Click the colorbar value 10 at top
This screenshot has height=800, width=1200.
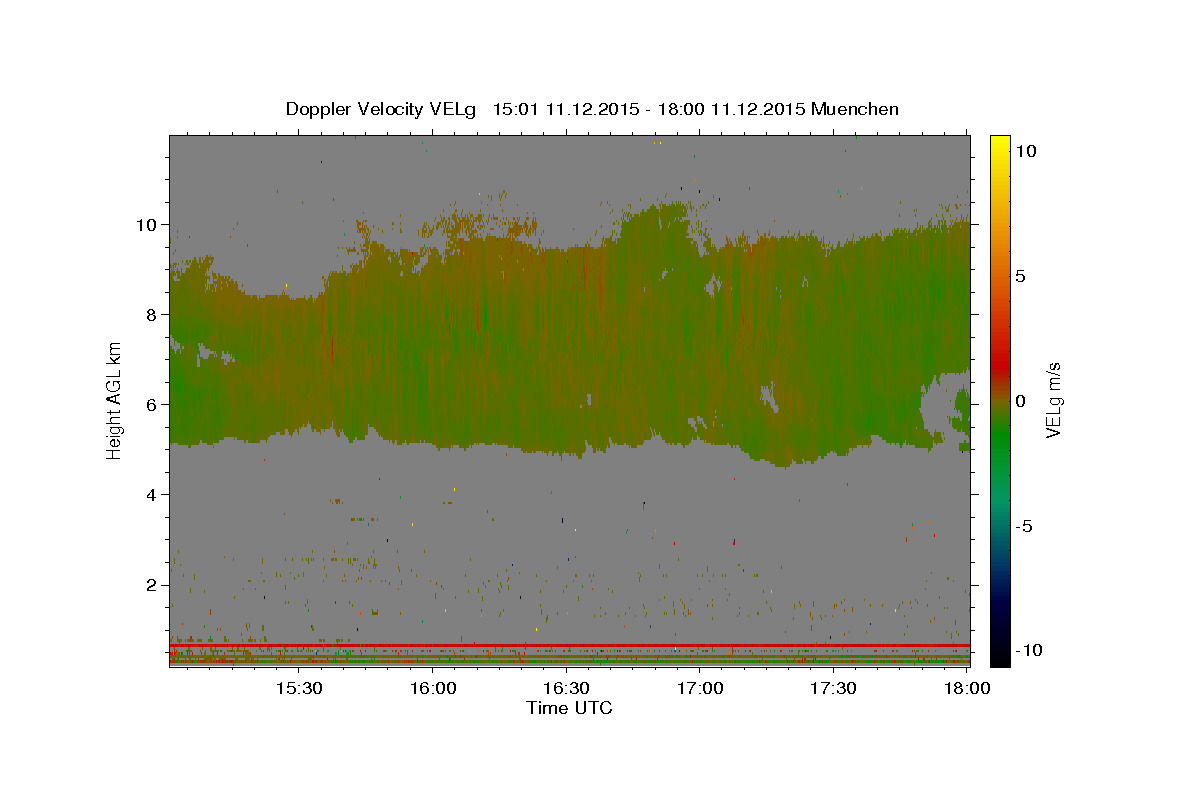click(x=1026, y=151)
